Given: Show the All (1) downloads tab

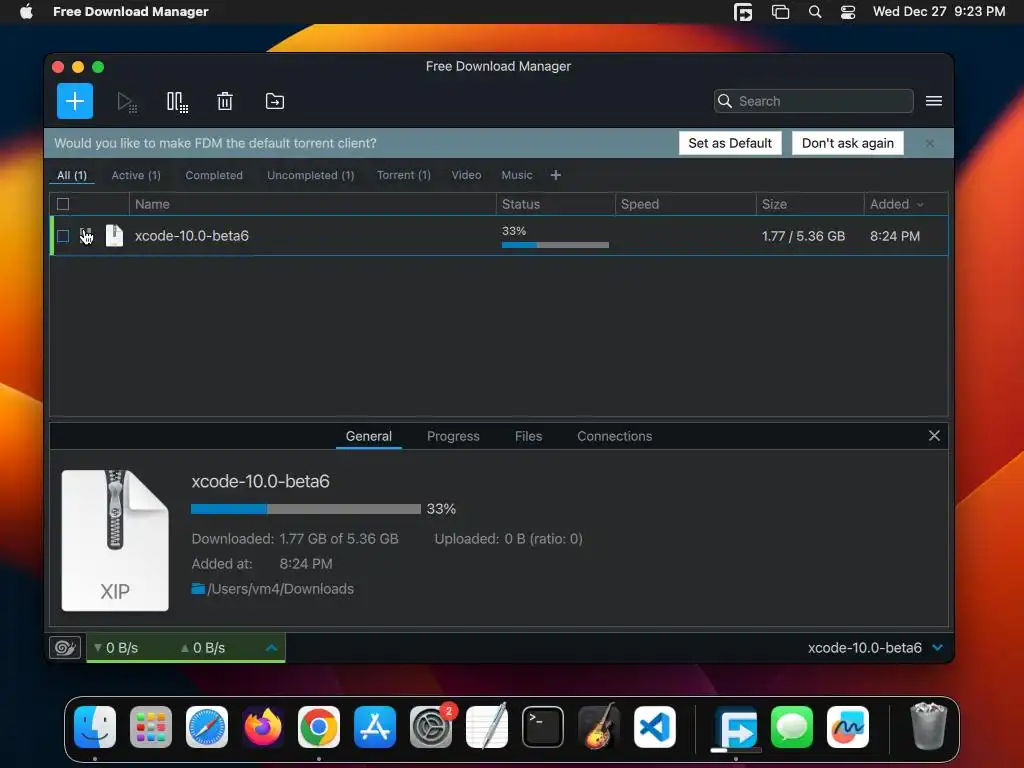Looking at the screenshot, I should pos(72,175).
